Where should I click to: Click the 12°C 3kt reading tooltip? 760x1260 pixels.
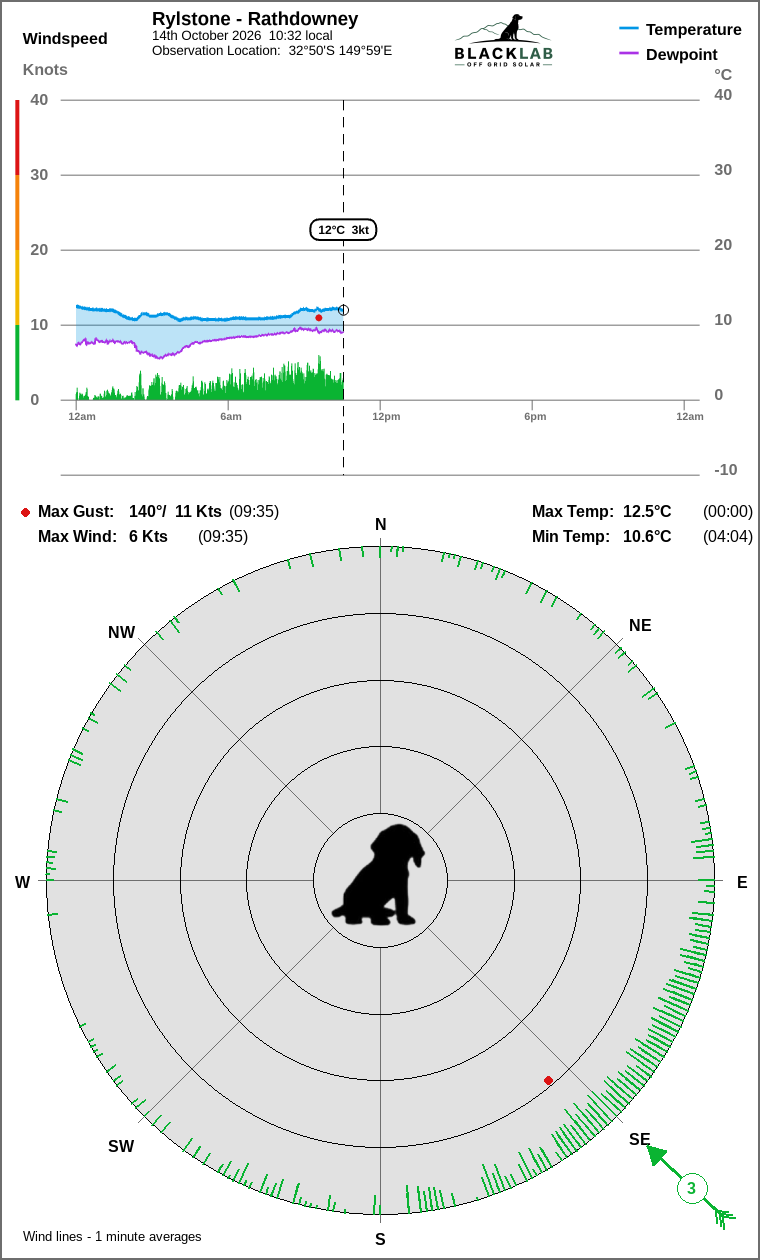[x=343, y=230]
